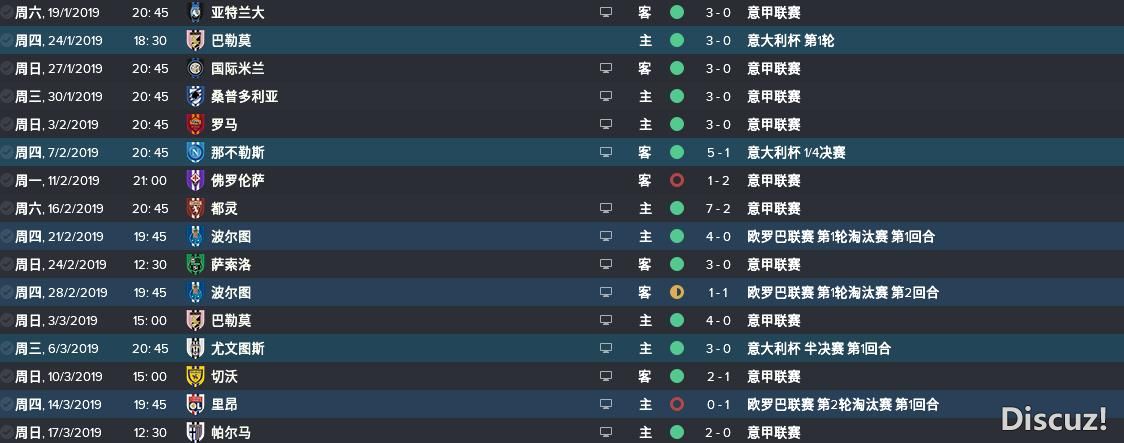This screenshot has height=443, width=1124.
Task: Open the Coppa Italia quarter-final competition link
Action: [x=796, y=153]
